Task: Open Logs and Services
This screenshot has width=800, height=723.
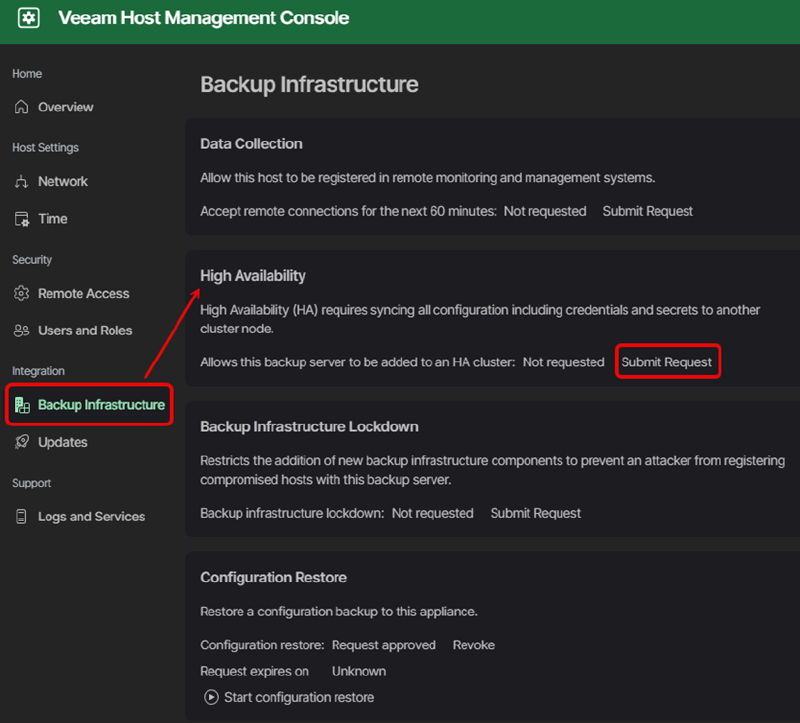Action: 91,517
